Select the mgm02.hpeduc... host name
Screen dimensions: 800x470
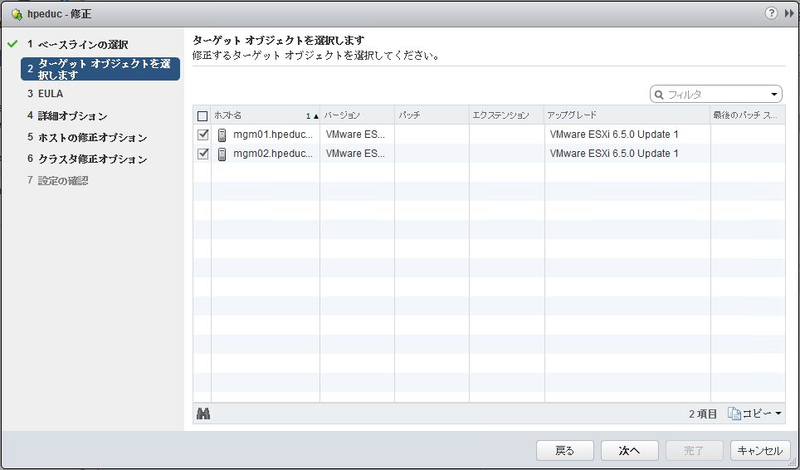click(x=273, y=154)
